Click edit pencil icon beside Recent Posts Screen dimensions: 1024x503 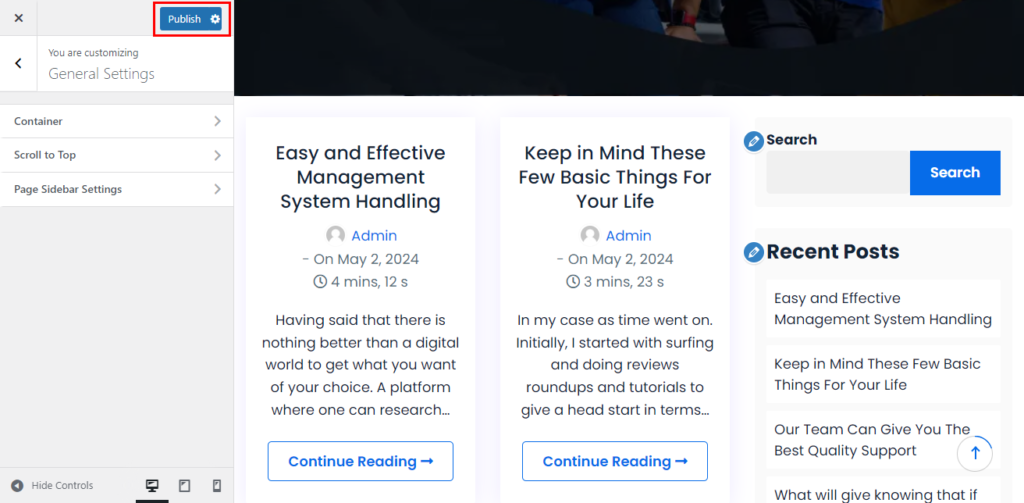(754, 252)
